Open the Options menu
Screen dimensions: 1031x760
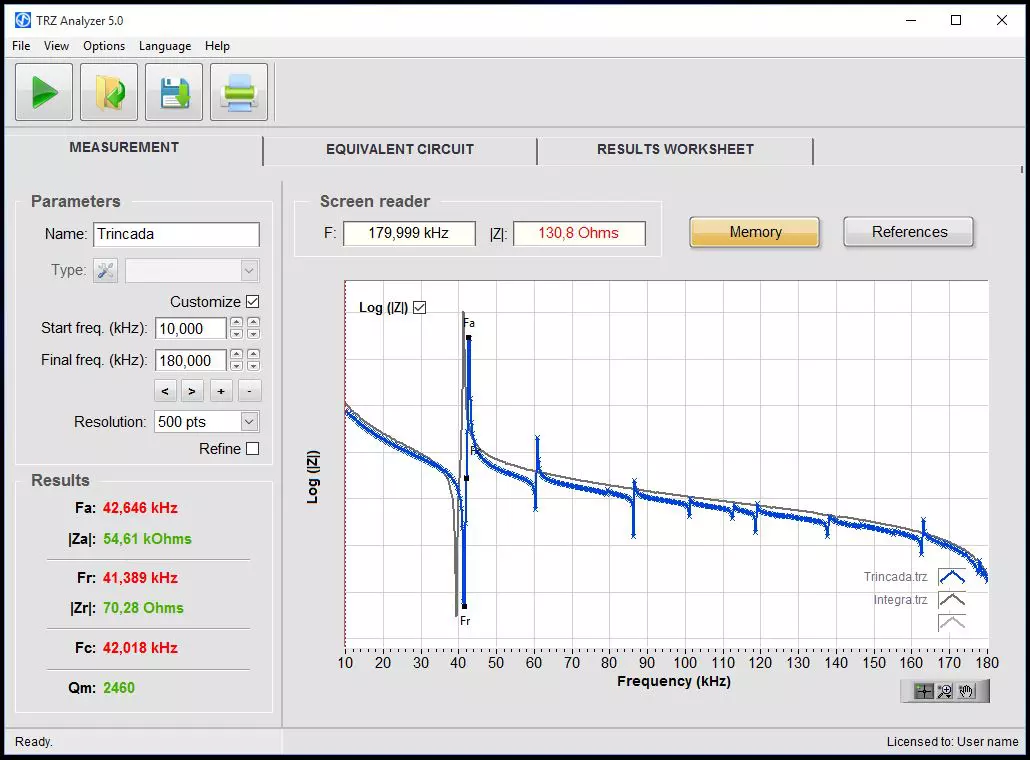(104, 46)
